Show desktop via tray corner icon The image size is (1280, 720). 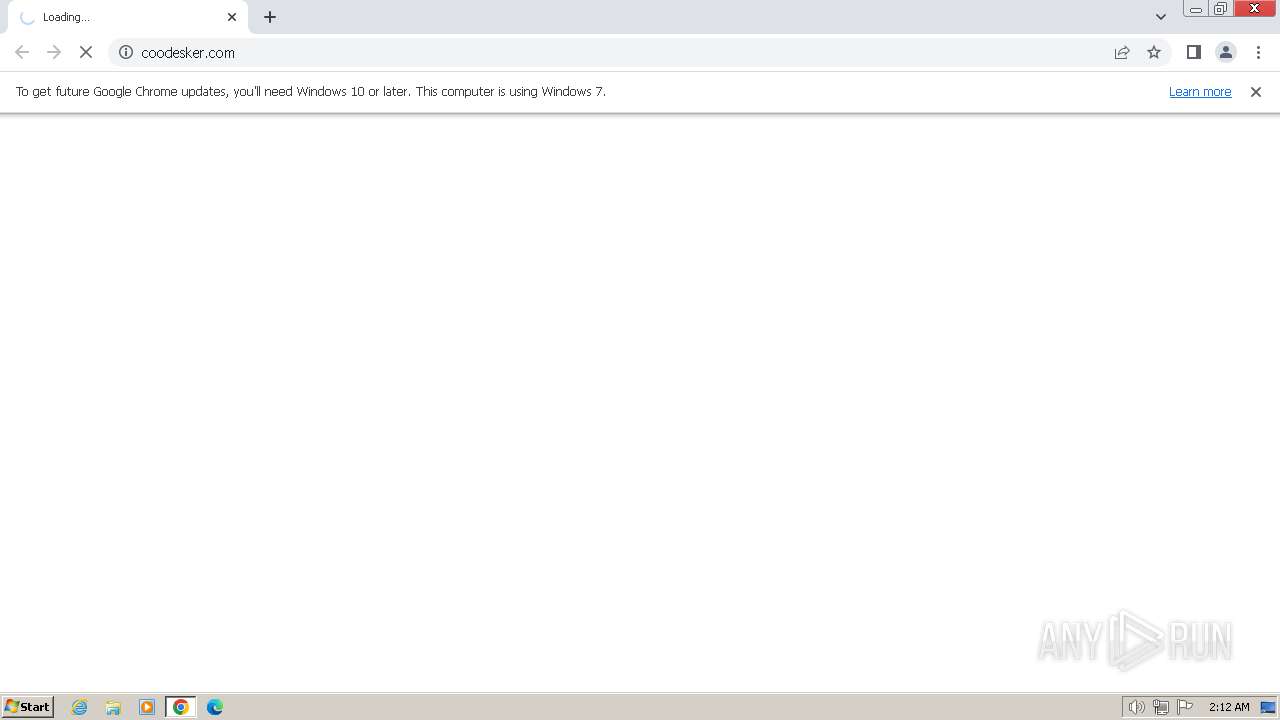1268,707
